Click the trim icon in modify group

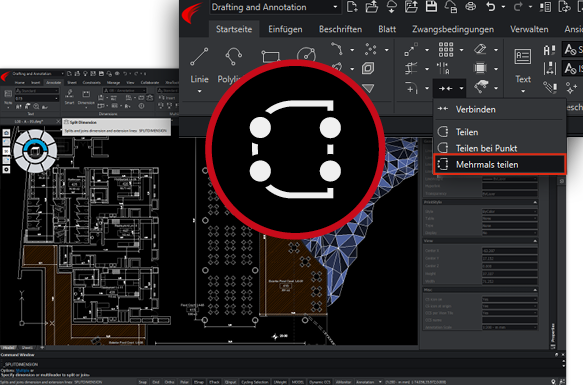[x=411, y=68]
